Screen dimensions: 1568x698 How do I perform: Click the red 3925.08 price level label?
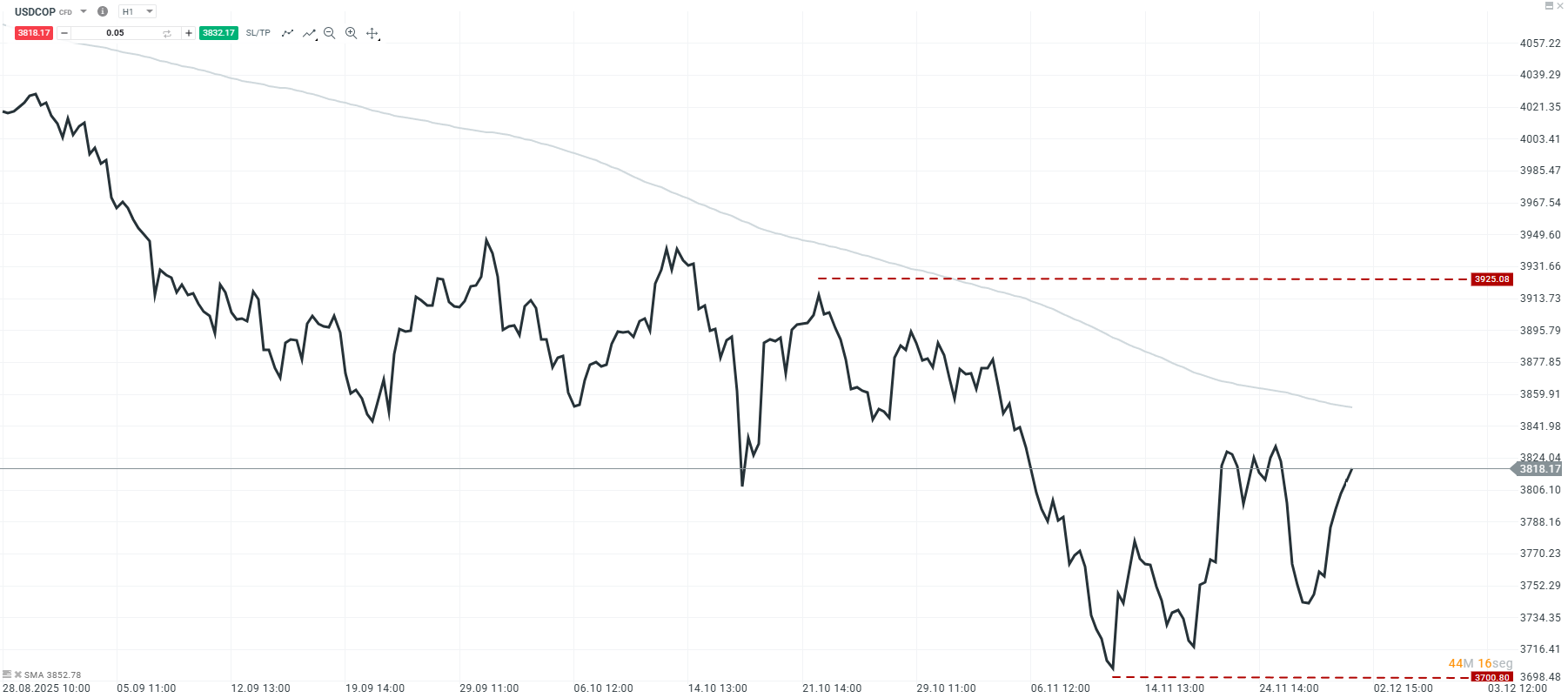[1491, 279]
